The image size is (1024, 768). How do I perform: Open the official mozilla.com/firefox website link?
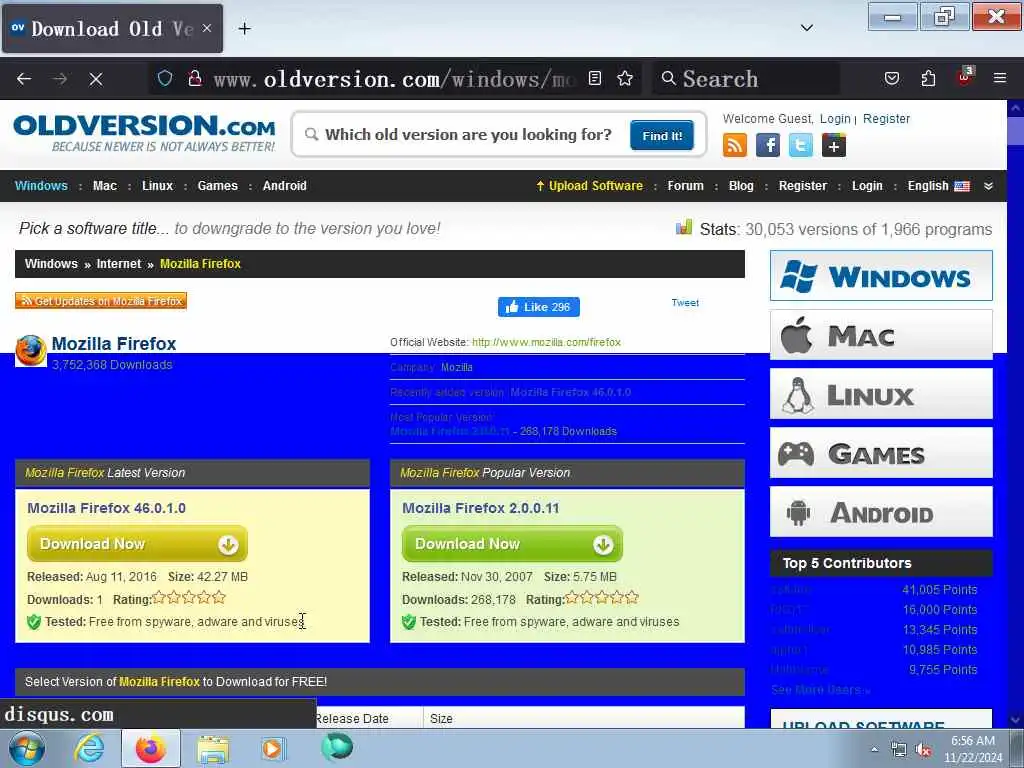coord(546,342)
